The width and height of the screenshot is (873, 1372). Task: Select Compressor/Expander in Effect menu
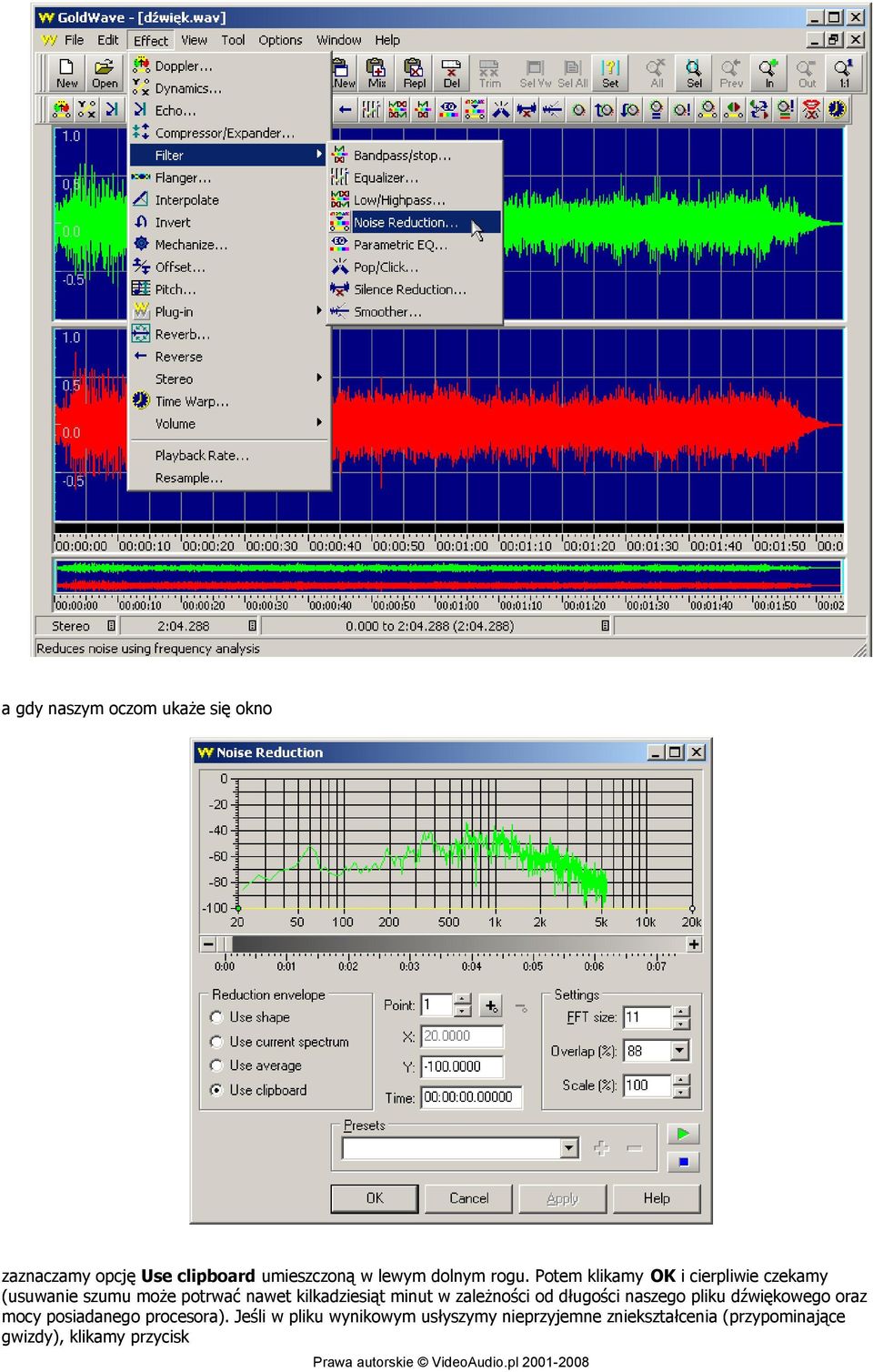[x=229, y=133]
